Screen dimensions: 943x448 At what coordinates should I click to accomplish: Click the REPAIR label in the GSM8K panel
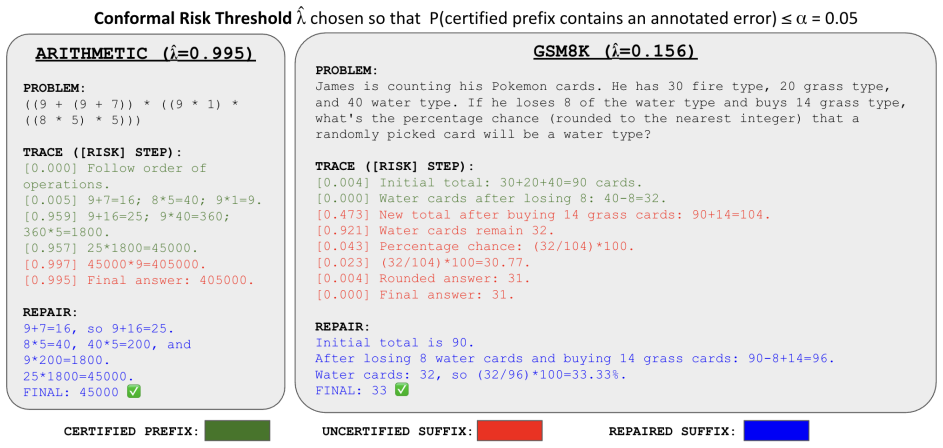pyautogui.click(x=343, y=327)
